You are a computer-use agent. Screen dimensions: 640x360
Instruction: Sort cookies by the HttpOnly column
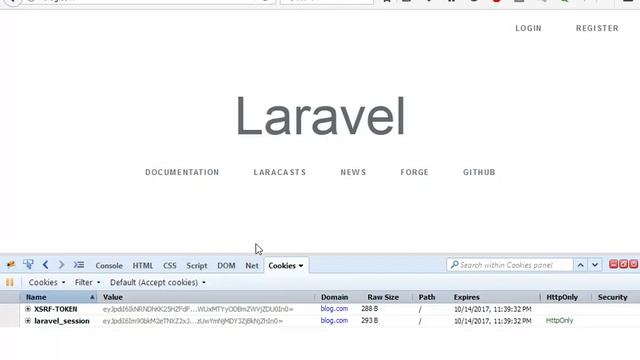click(566, 297)
